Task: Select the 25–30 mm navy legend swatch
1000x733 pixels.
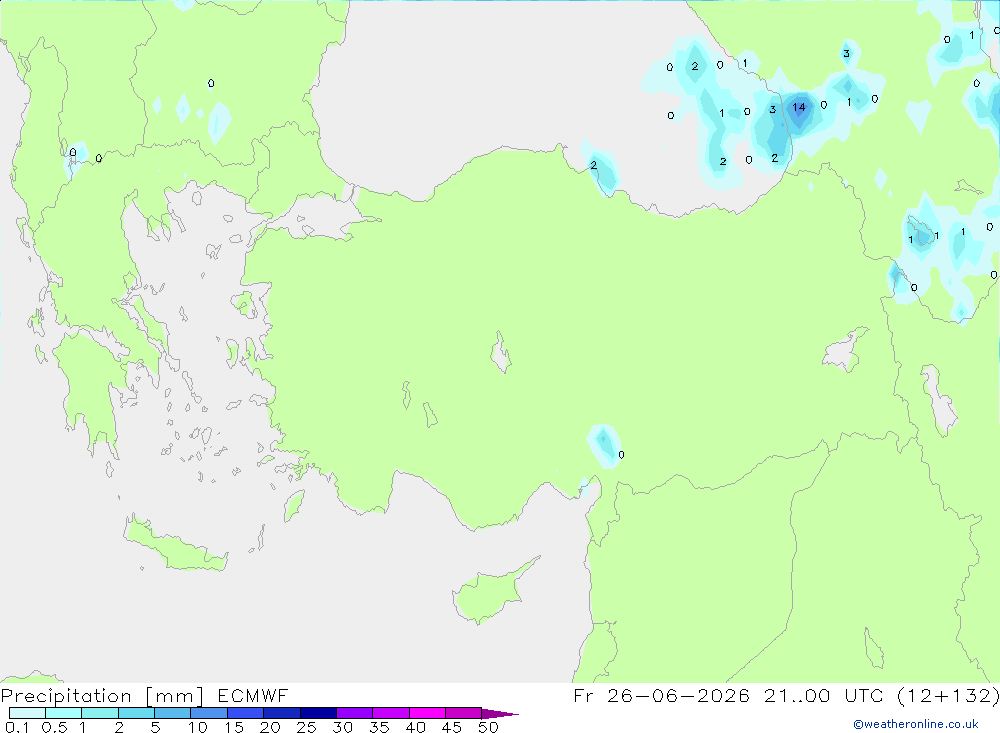Action: pyautogui.click(x=318, y=713)
